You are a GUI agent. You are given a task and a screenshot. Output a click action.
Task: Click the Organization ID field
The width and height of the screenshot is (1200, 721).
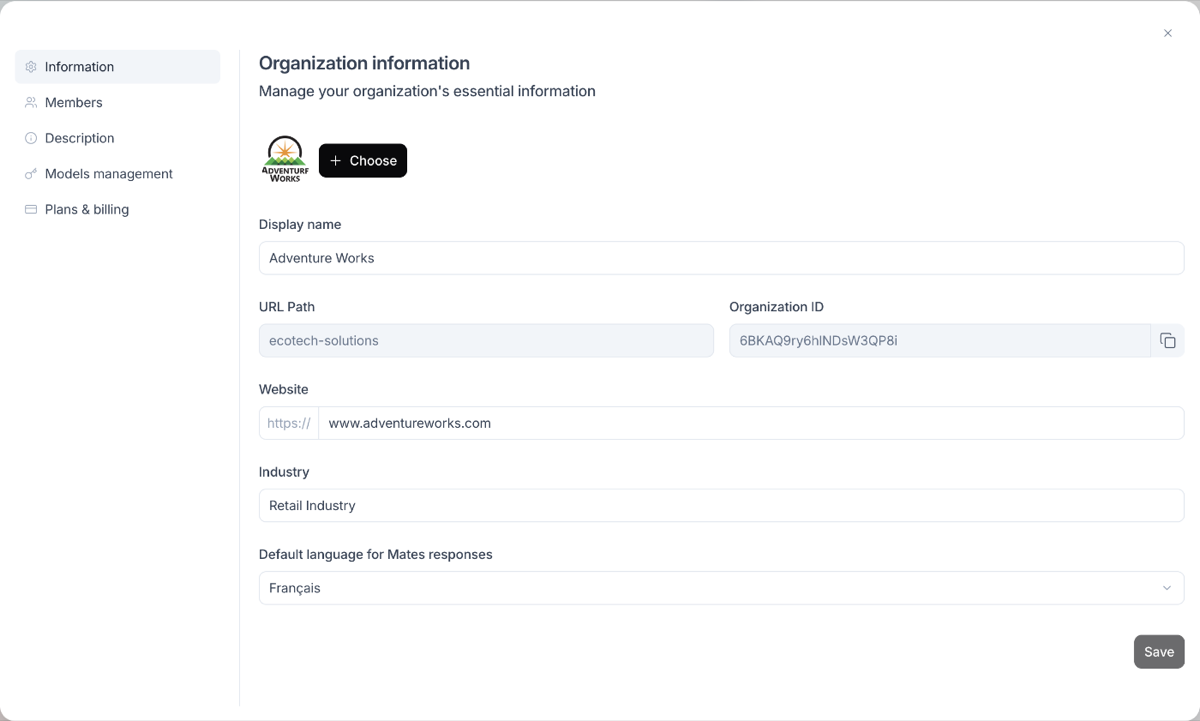point(940,341)
